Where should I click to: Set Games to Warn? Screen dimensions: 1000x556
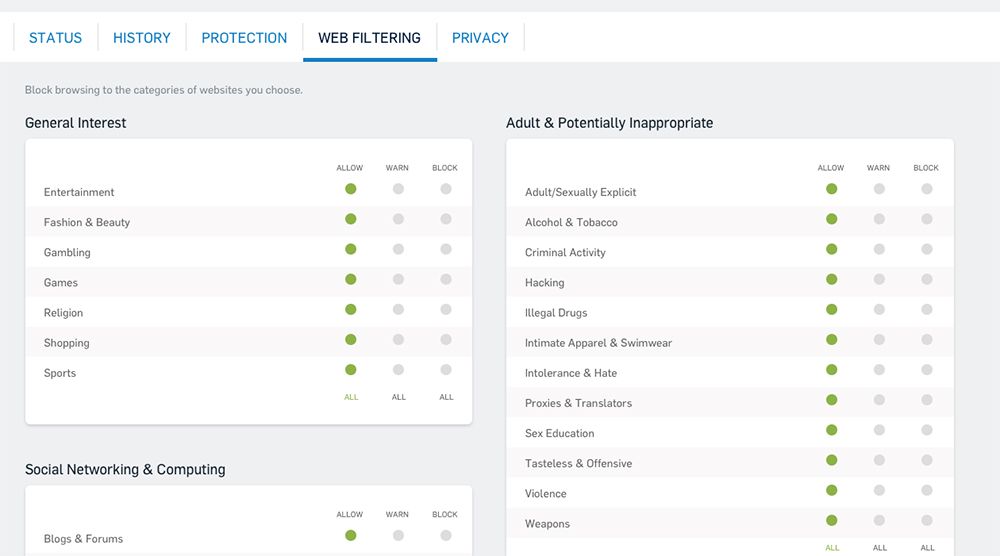[x=398, y=279]
